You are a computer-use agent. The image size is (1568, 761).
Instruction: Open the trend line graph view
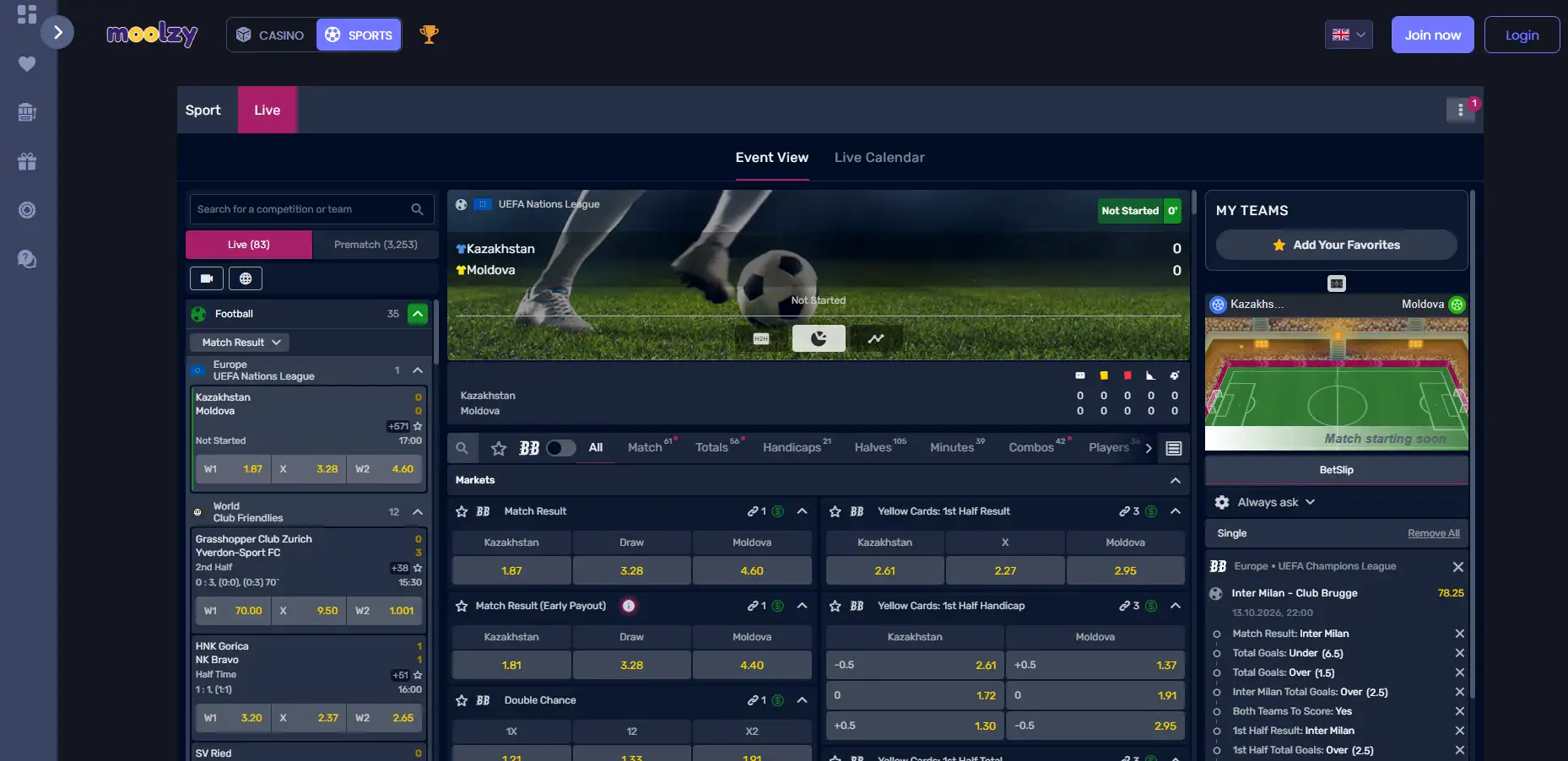tap(876, 338)
